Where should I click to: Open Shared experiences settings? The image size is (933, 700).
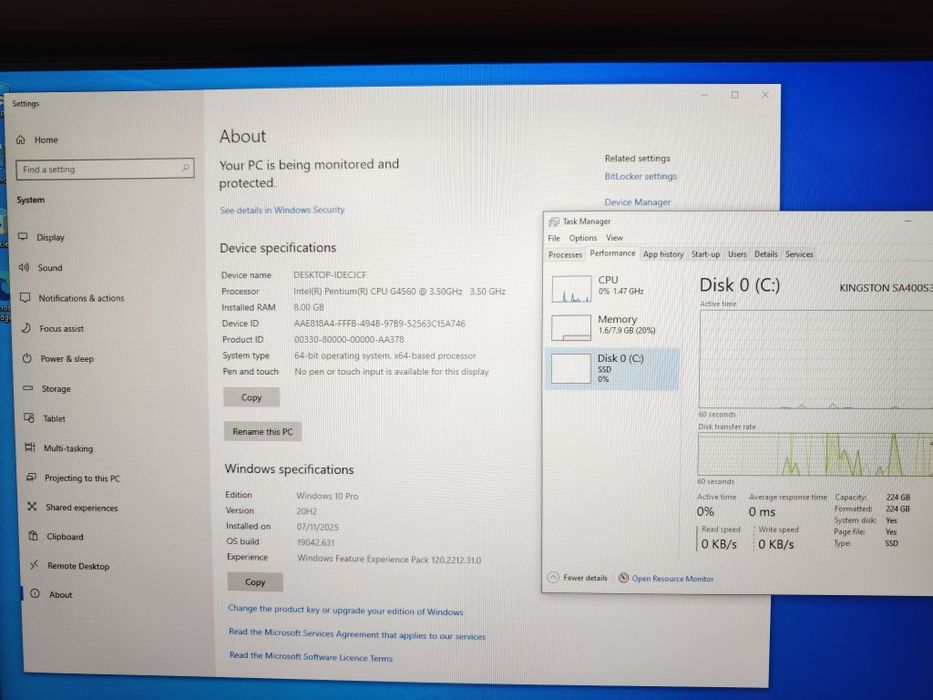click(x=73, y=507)
